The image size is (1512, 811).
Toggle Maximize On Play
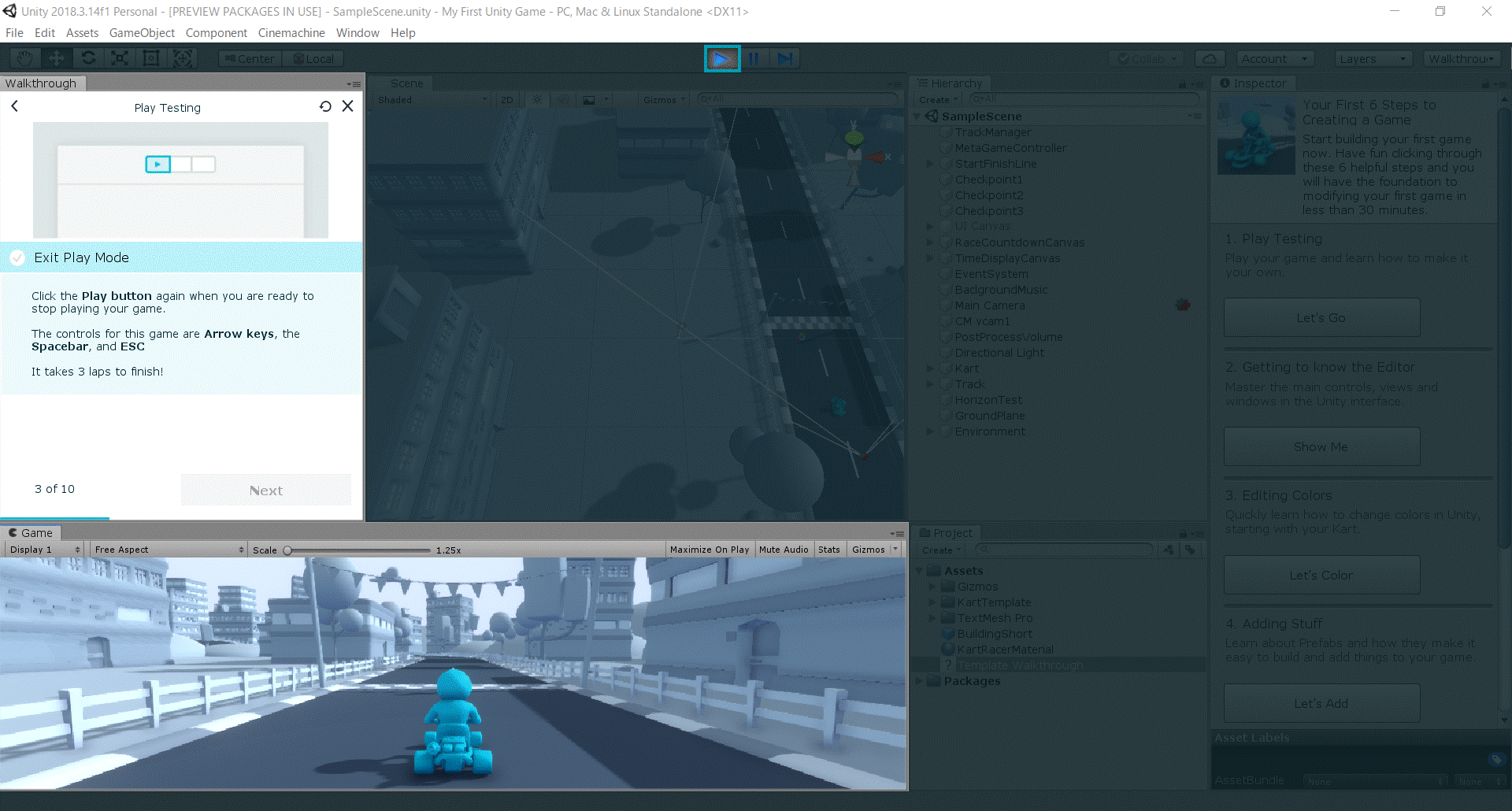[709, 550]
